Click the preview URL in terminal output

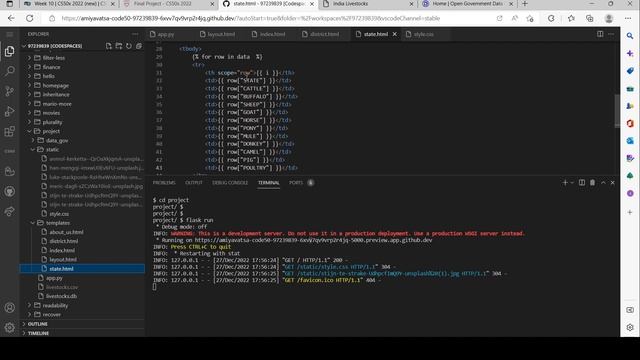pos(313,240)
